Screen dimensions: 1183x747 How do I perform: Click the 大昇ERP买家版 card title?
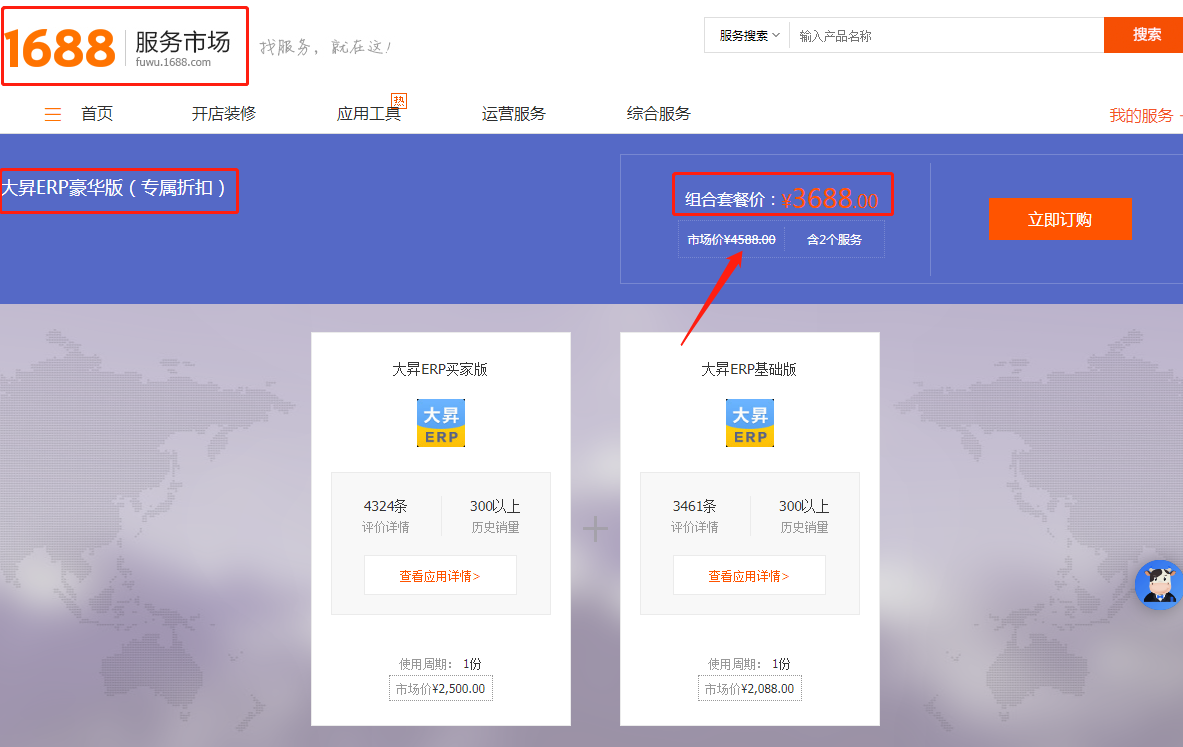click(440, 369)
